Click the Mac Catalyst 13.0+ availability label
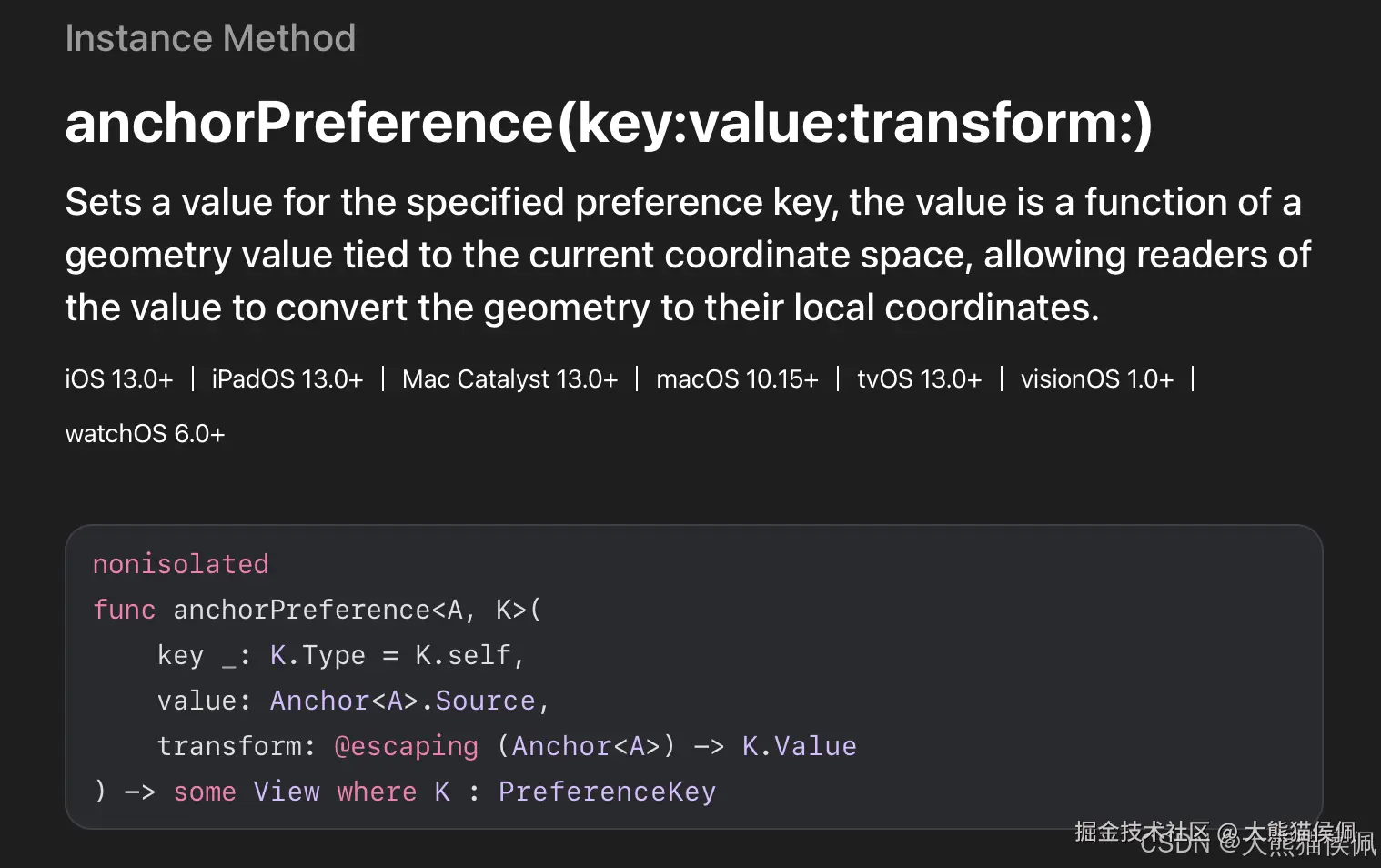The height and width of the screenshot is (868, 1381). click(509, 379)
